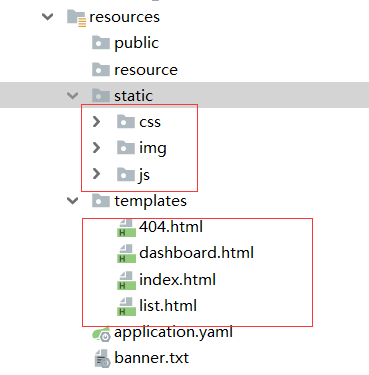The height and width of the screenshot is (375, 369).
Task: Expand the css folder arrow
Action: [96, 122]
